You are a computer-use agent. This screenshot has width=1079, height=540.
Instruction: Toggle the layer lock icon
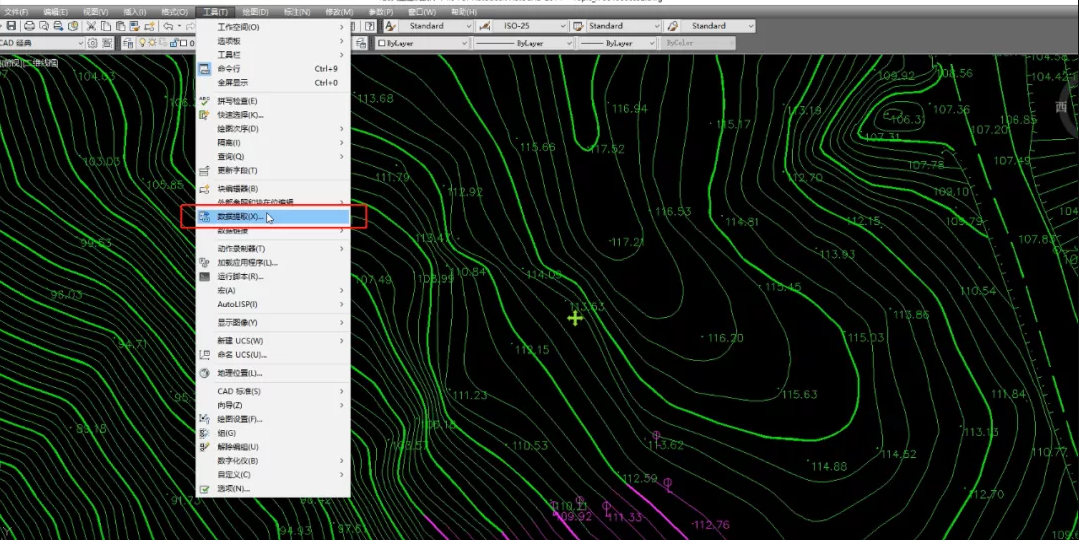(x=173, y=43)
